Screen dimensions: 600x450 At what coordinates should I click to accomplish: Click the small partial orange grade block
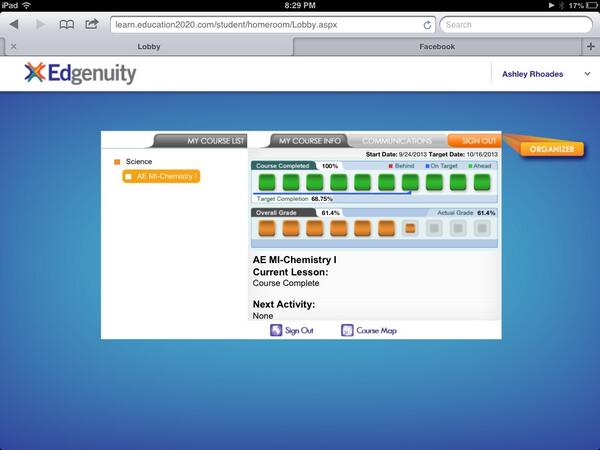coord(410,228)
